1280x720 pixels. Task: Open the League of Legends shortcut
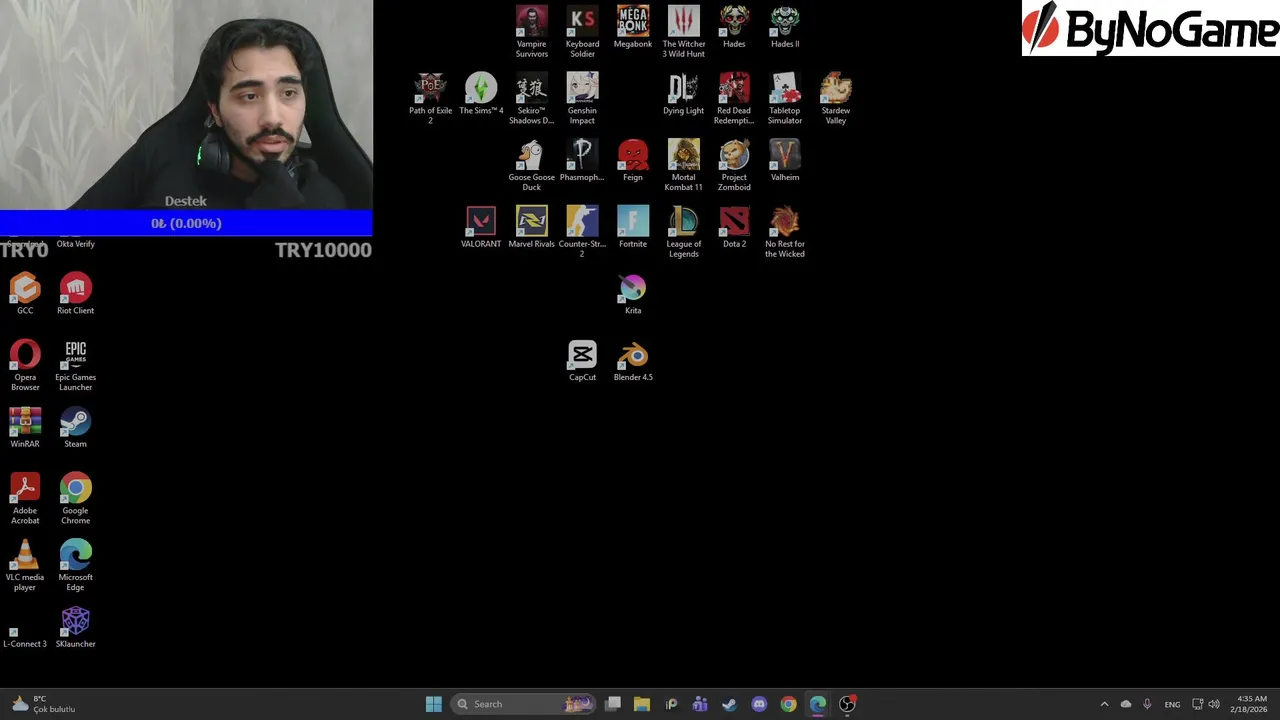tap(684, 231)
